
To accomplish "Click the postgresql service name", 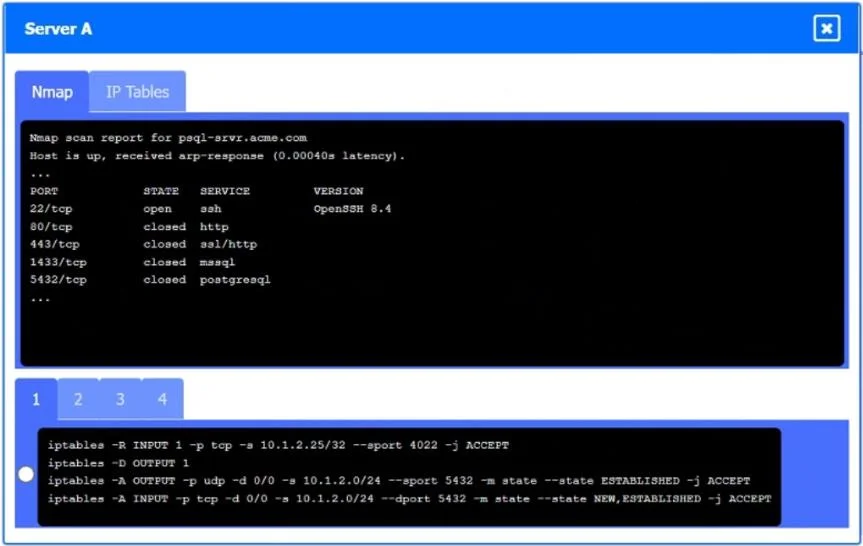I will tap(235, 280).
